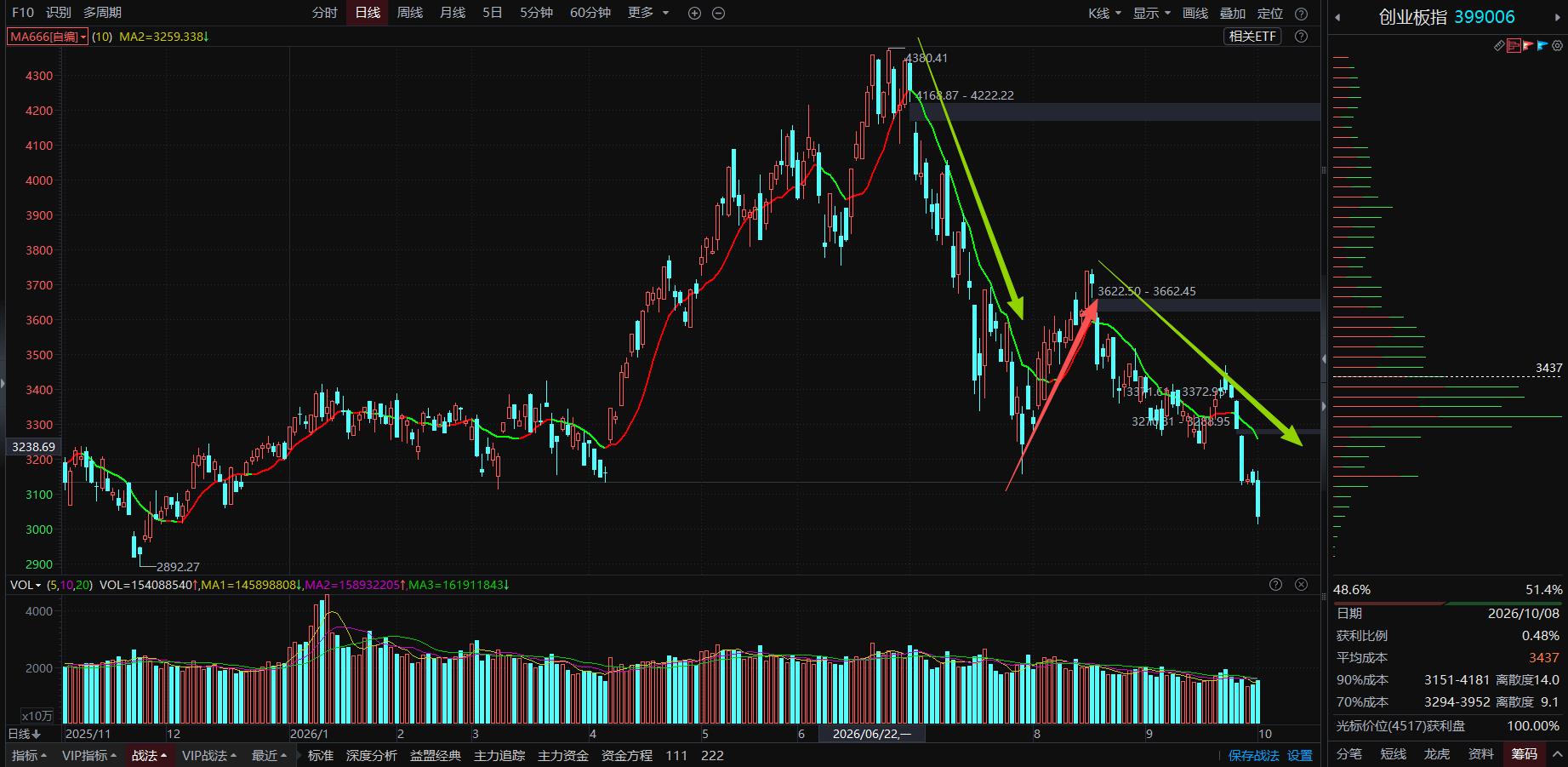Expand the 显示 display options dropdown

(x=1152, y=13)
